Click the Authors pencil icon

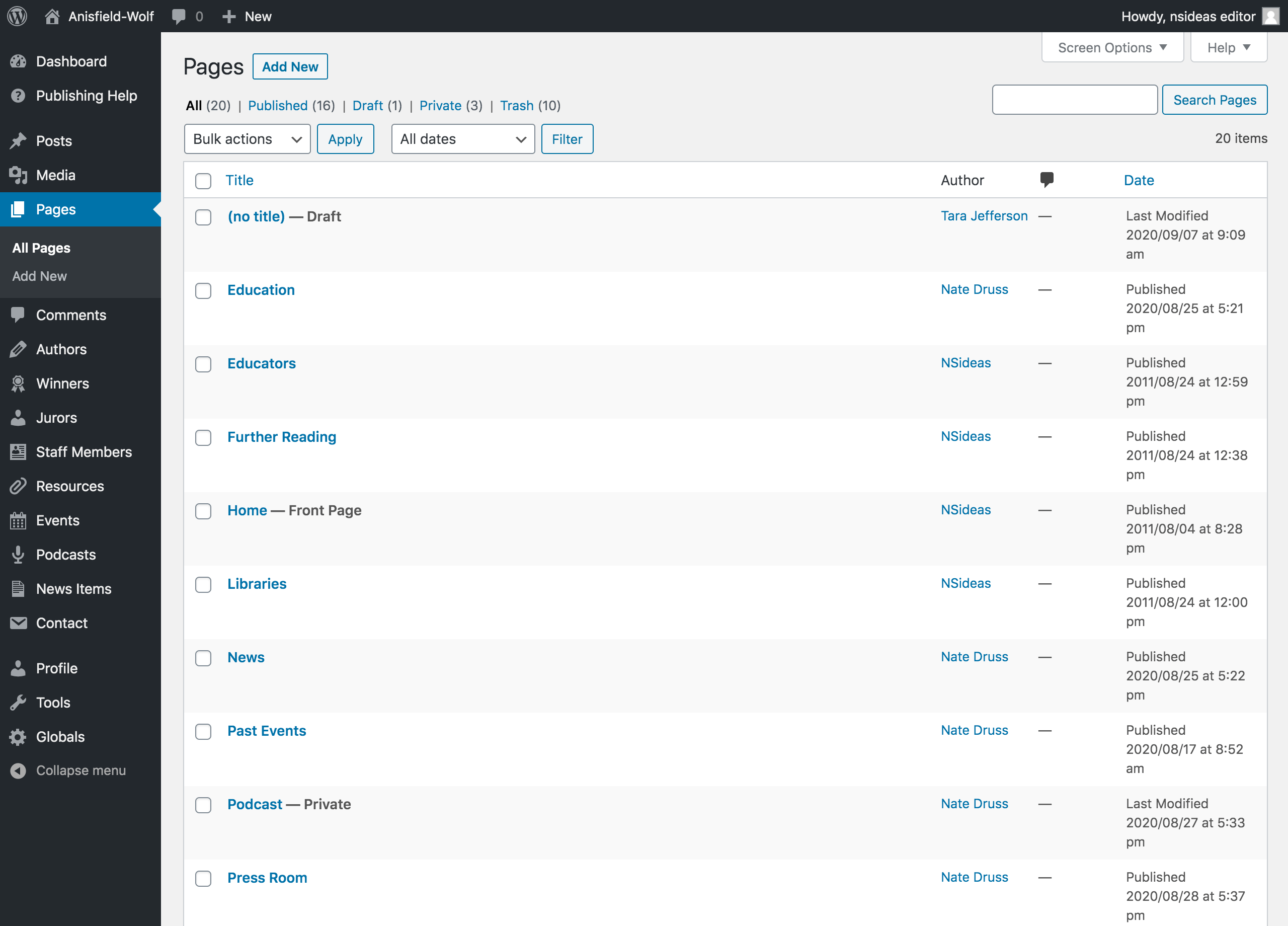18,349
